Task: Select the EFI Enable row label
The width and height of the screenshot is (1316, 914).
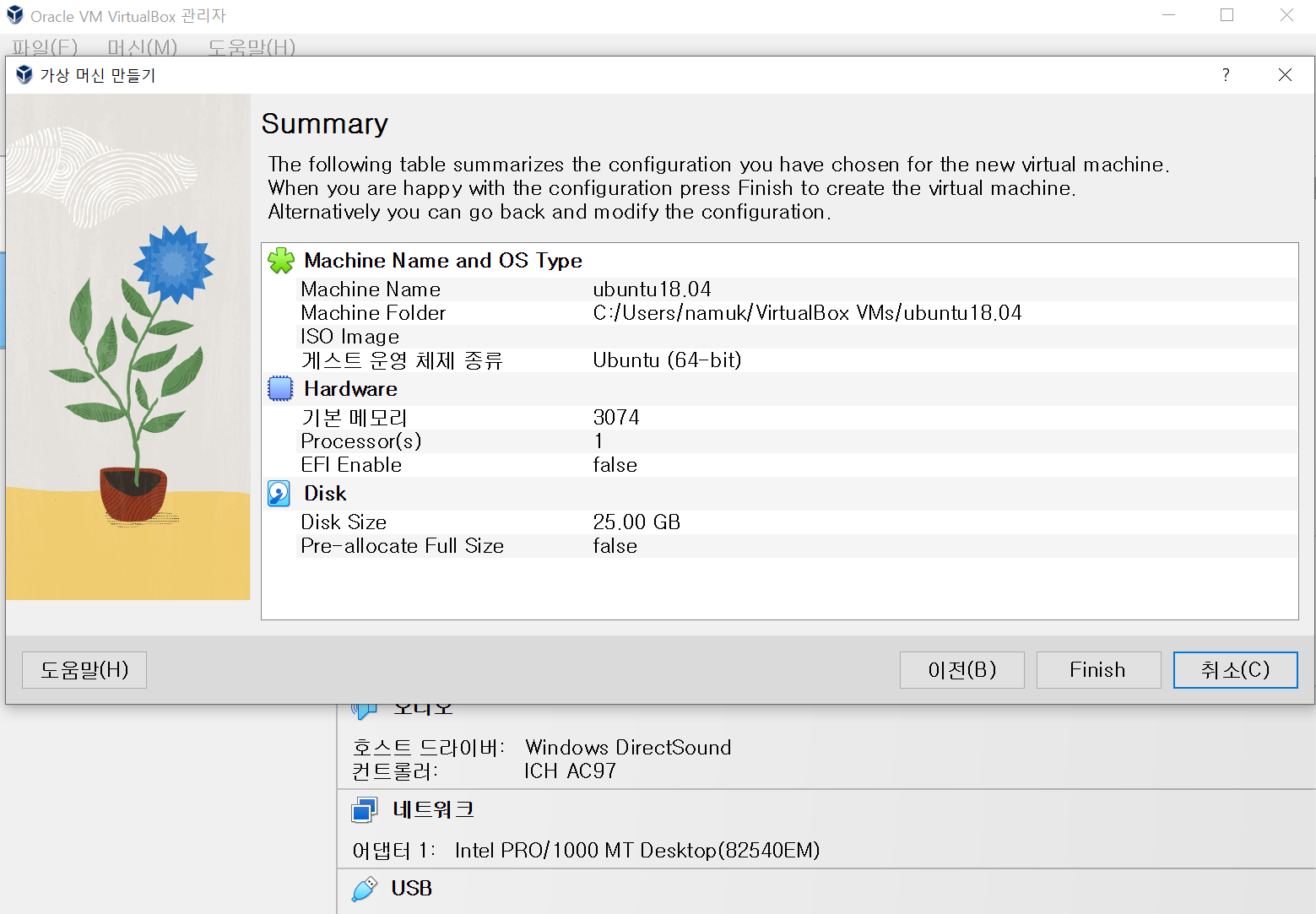Action: point(351,465)
